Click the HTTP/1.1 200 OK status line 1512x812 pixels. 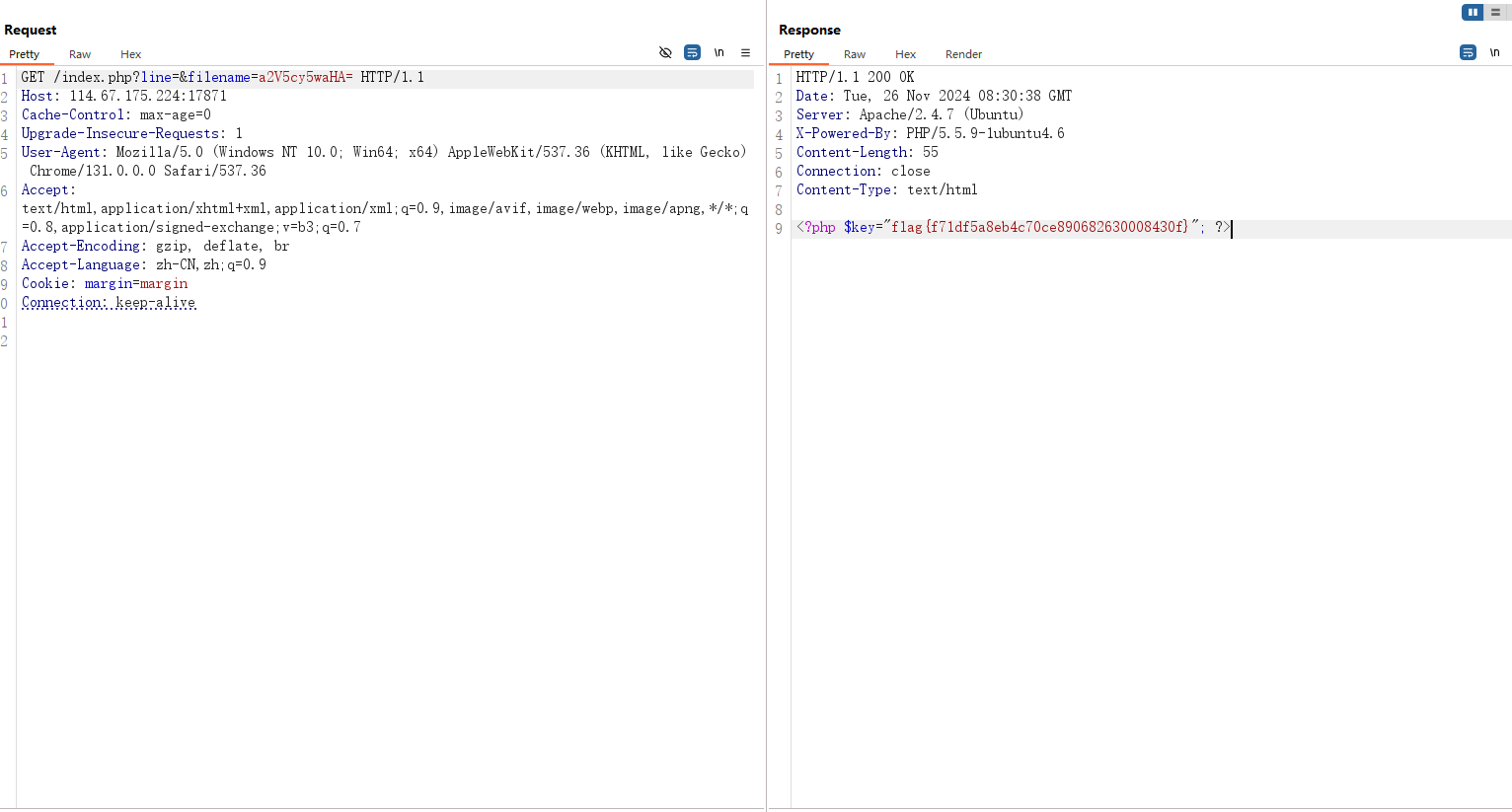855,77
